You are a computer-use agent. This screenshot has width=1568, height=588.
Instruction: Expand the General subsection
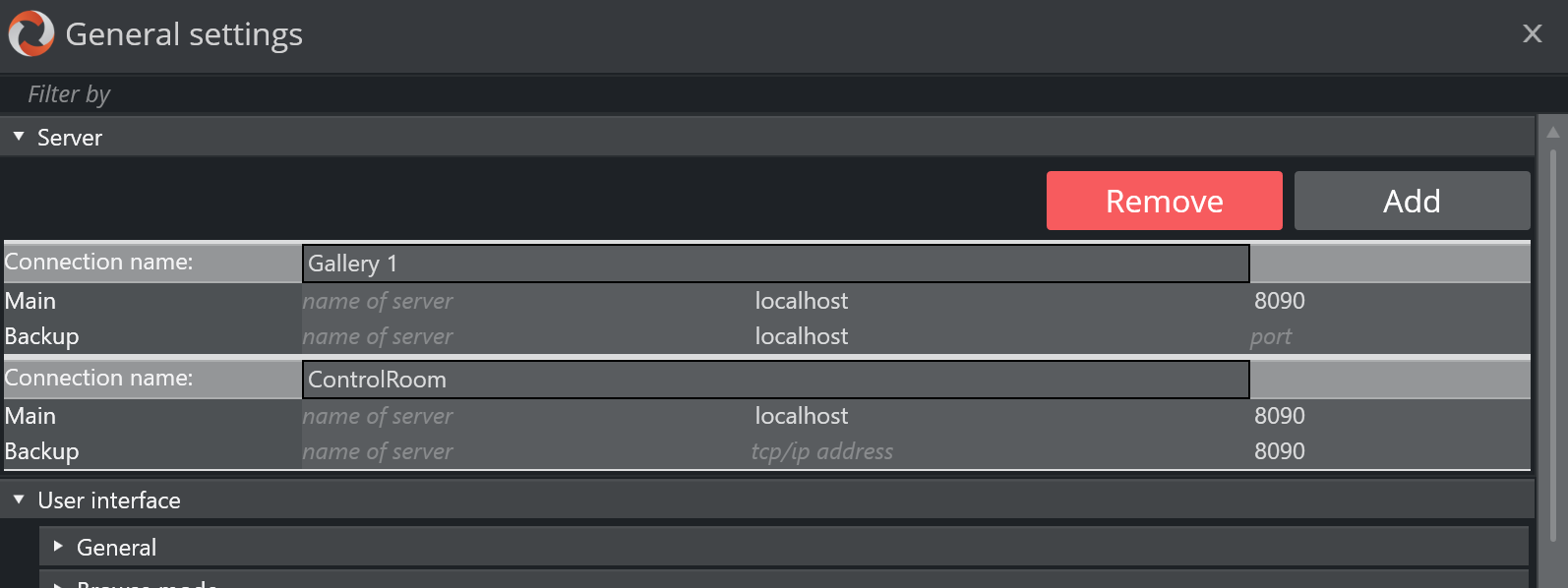(x=58, y=547)
